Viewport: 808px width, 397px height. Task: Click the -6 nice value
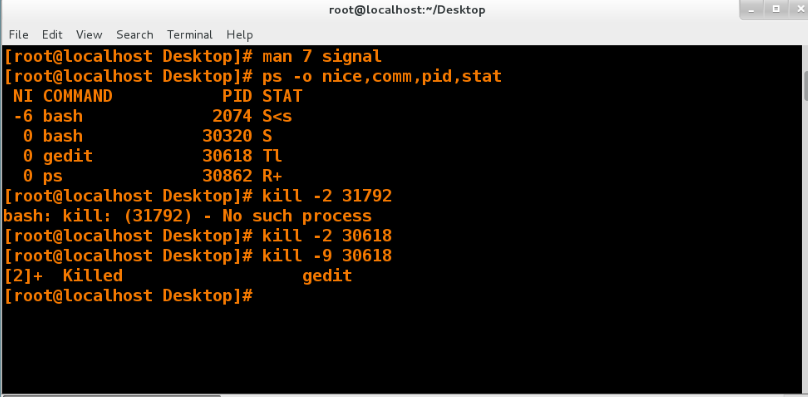(x=23, y=116)
